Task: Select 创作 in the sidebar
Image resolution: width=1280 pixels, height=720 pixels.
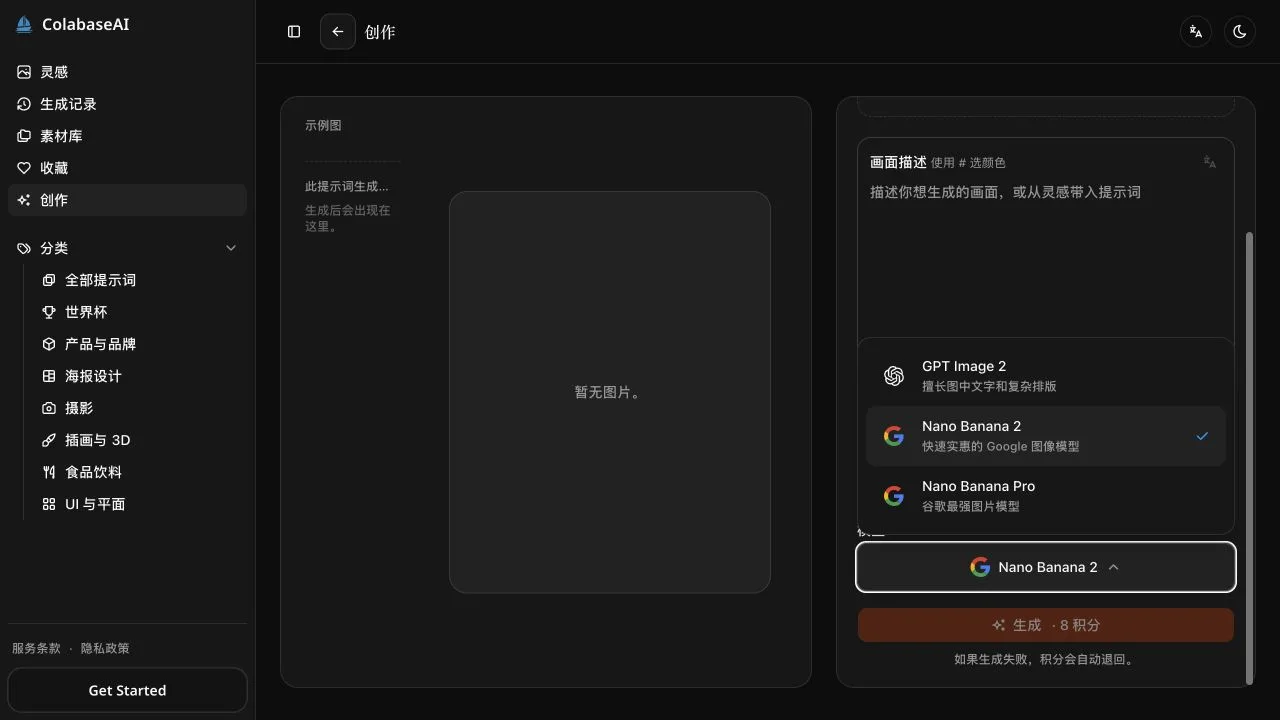Action: [127, 200]
